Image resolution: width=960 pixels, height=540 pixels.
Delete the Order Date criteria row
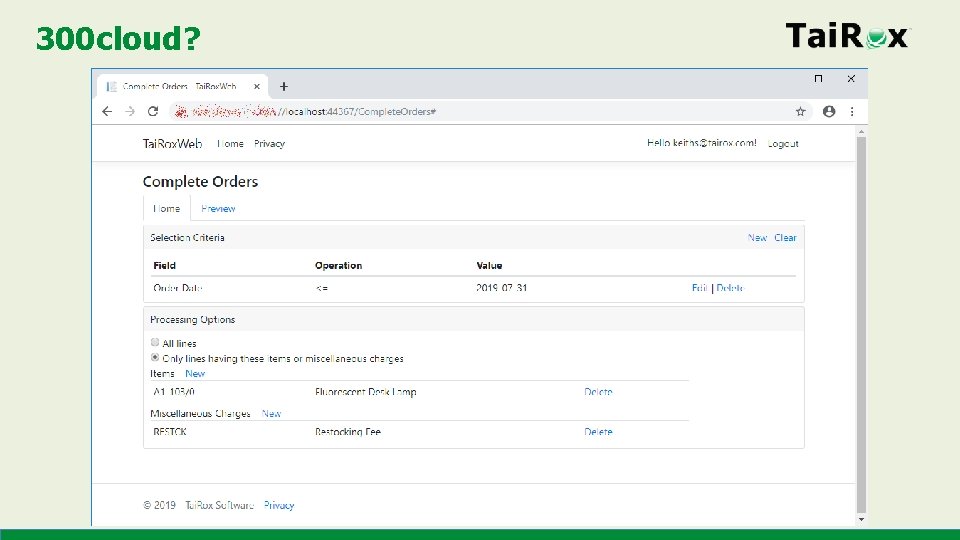click(x=730, y=288)
